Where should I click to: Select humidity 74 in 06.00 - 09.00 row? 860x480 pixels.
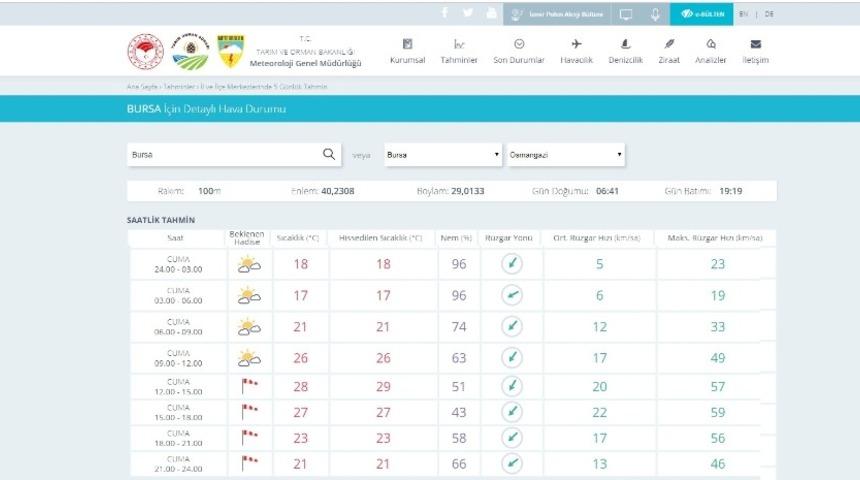(459, 327)
